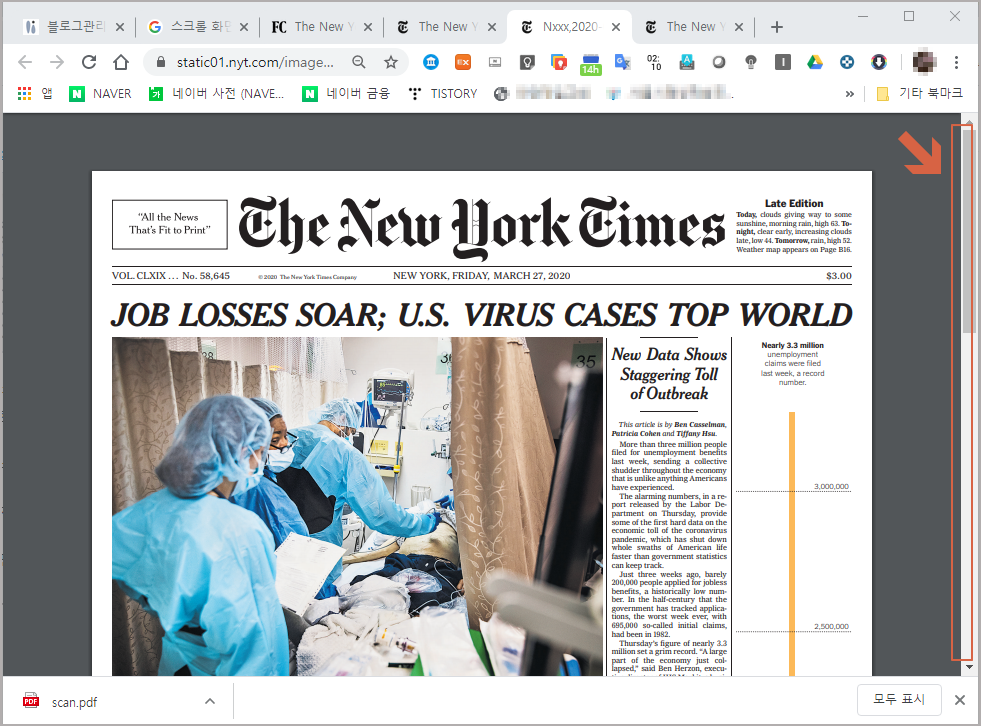The image size is (981, 726).
Task: Click the 모두 표시 button
Action: point(899,699)
